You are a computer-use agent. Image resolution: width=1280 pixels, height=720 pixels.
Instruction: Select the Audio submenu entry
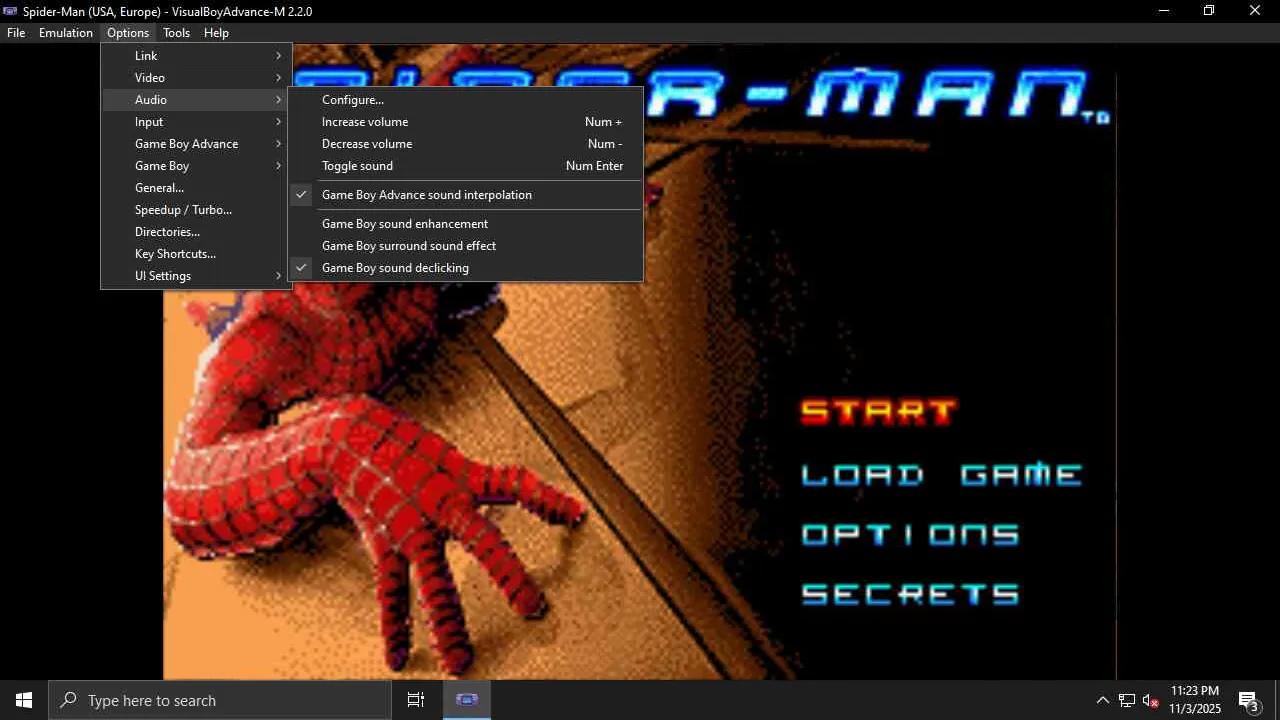click(x=196, y=100)
